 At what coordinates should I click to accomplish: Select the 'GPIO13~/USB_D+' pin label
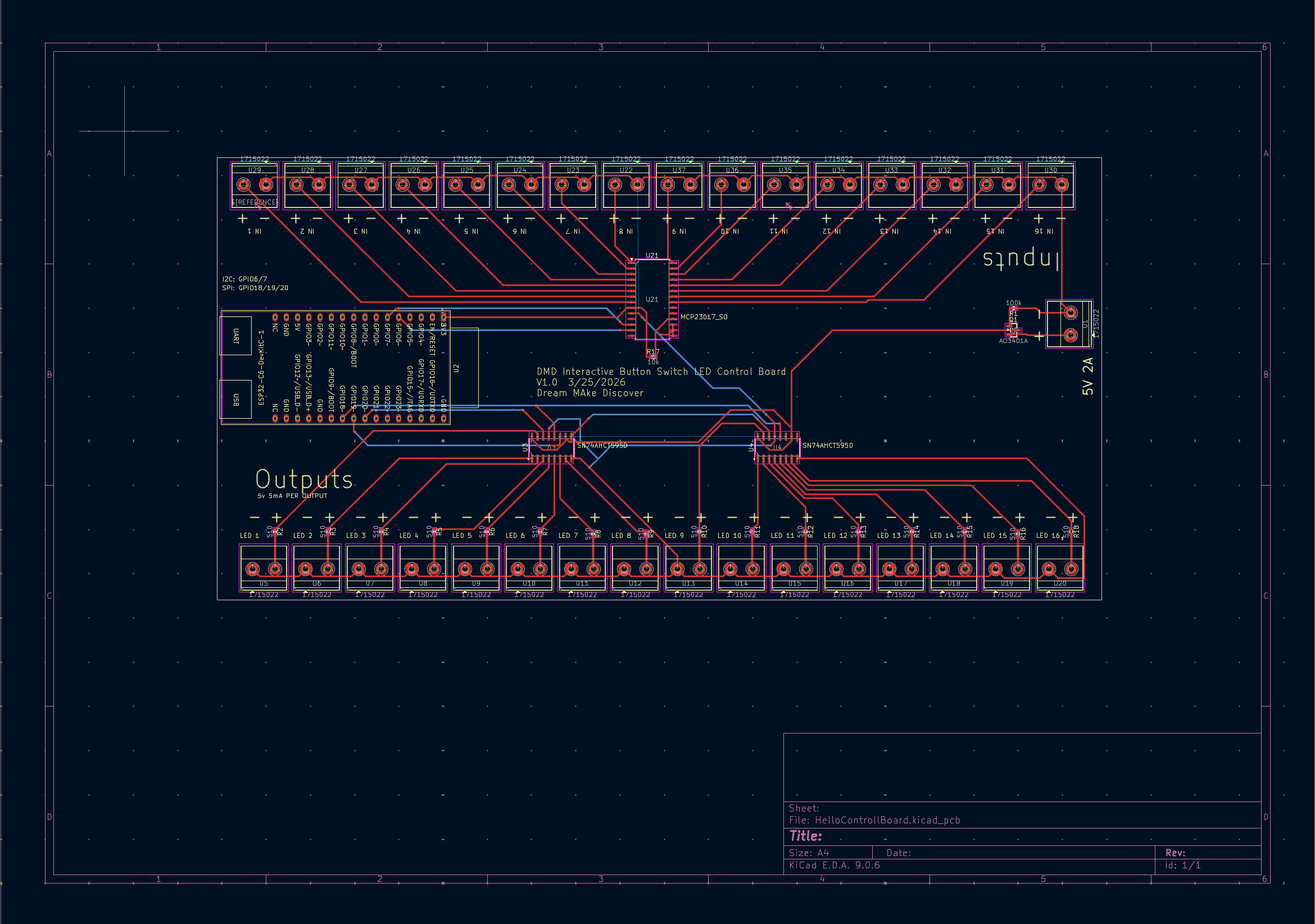coord(309,383)
